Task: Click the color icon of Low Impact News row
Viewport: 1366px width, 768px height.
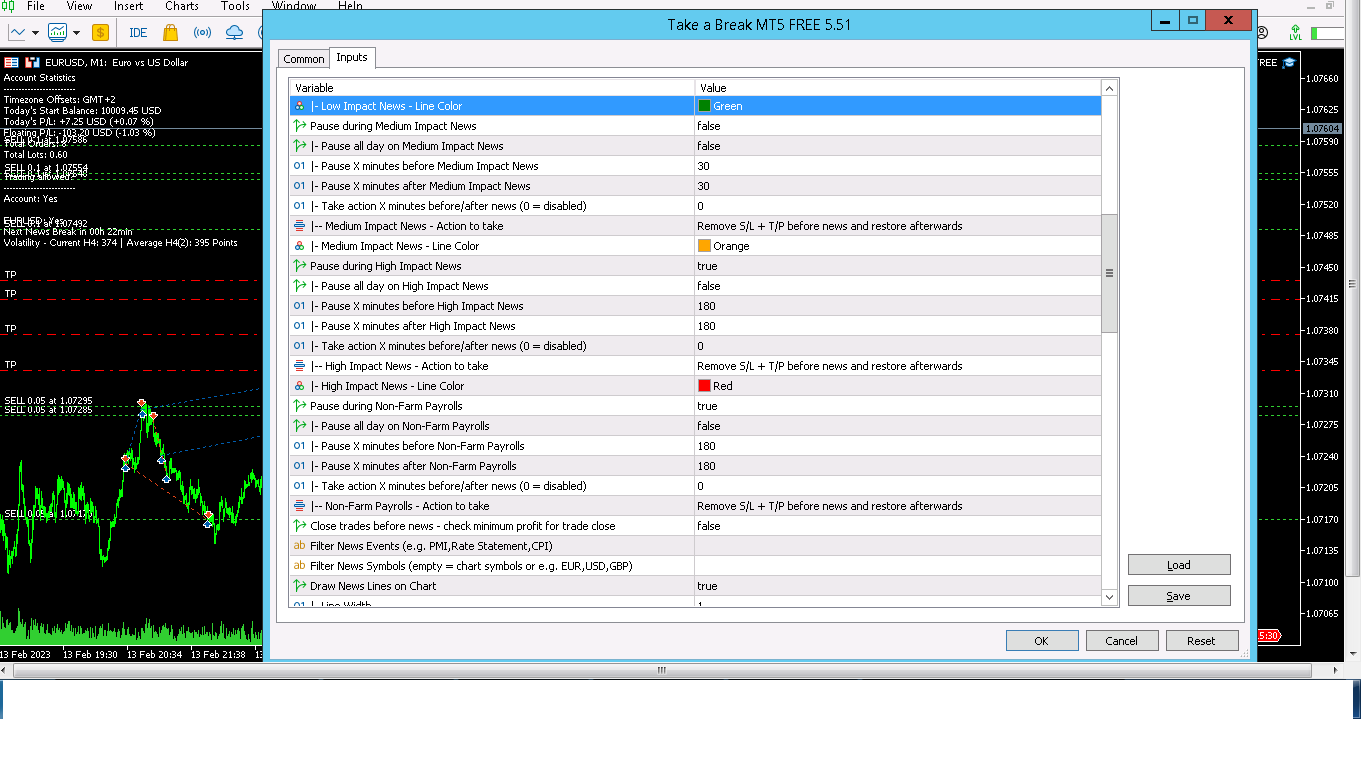Action: point(300,106)
